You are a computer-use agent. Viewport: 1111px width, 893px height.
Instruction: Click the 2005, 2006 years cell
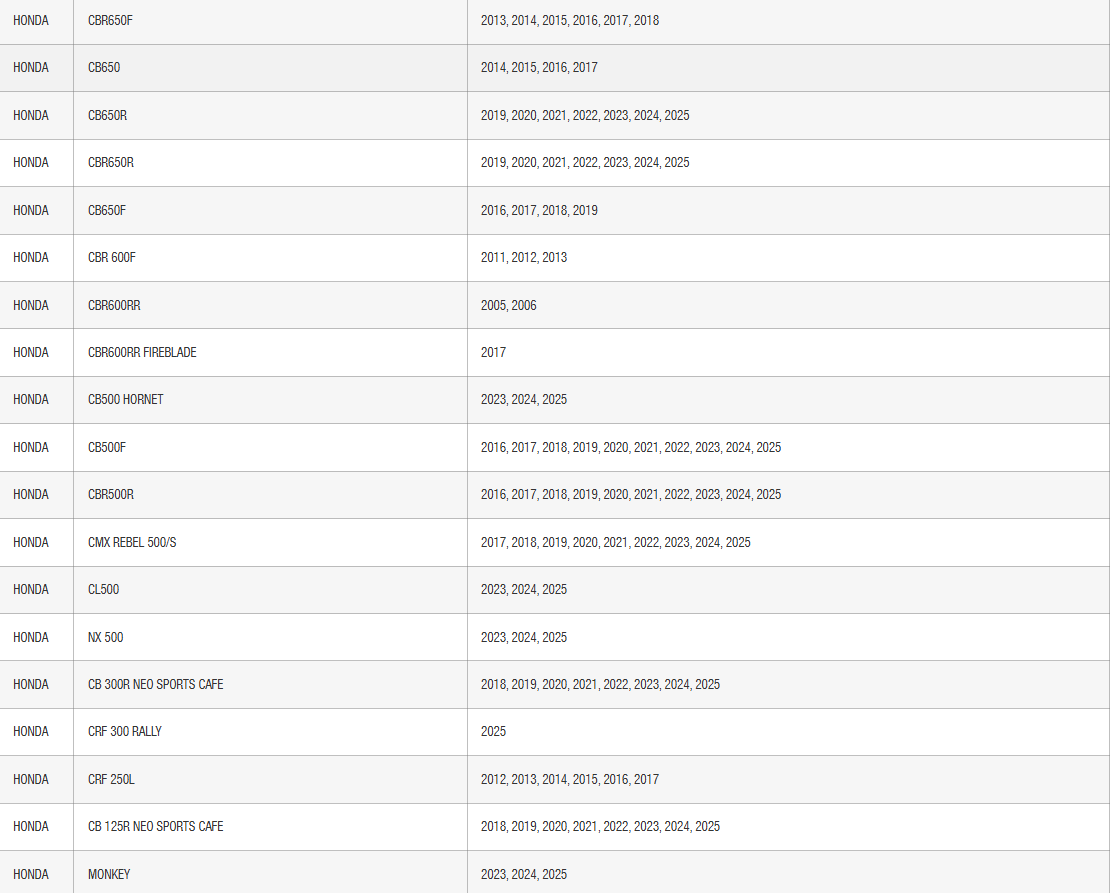508,305
